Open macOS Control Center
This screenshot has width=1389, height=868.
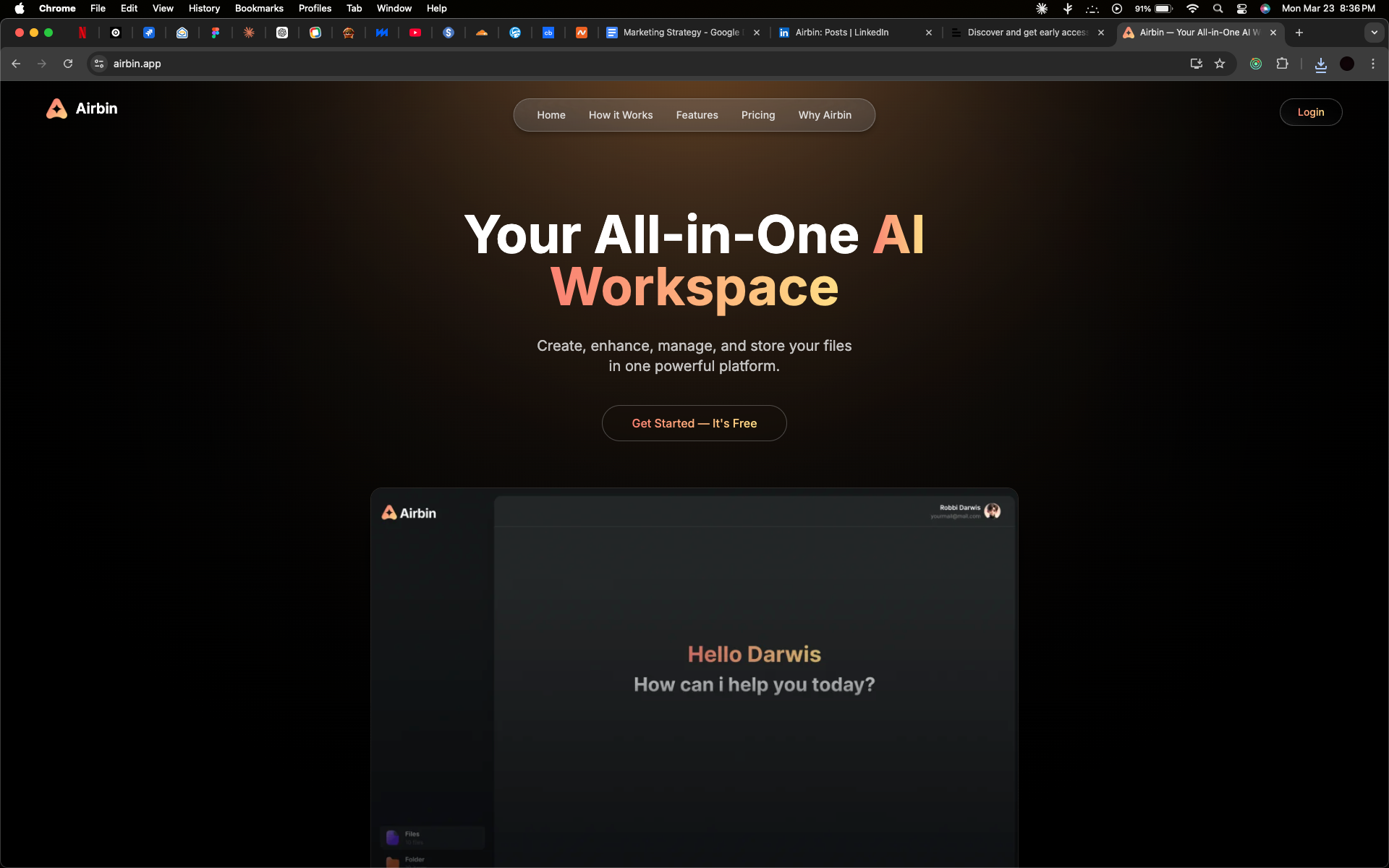1241,9
